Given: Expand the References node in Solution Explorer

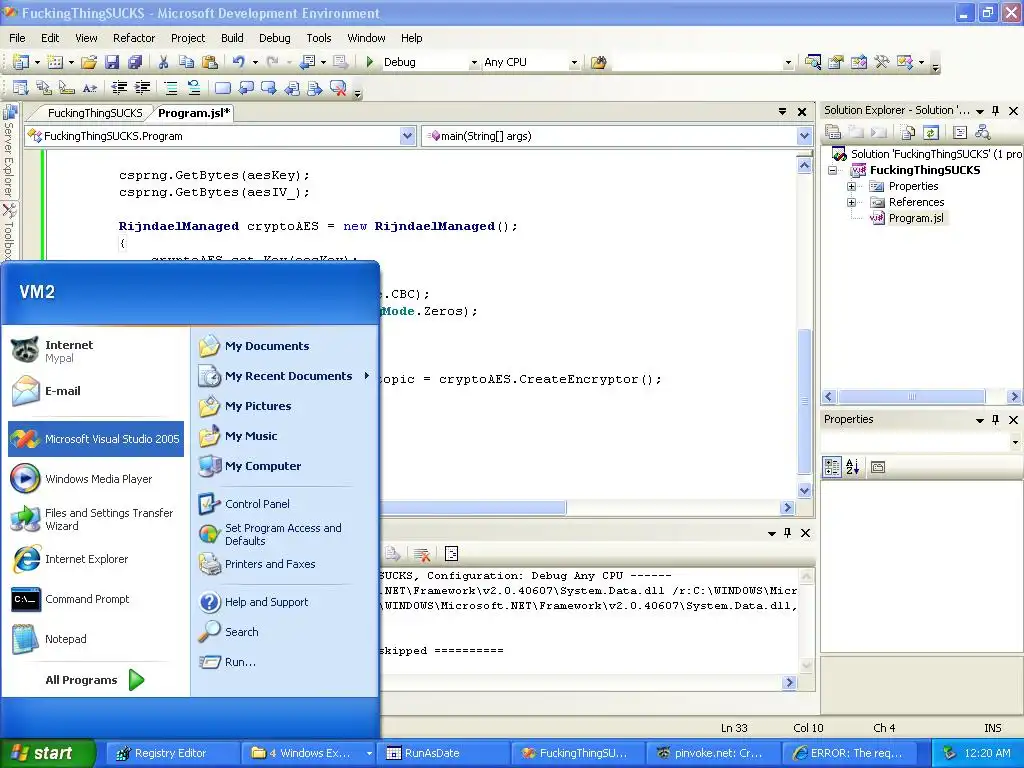Looking at the screenshot, I should coord(851,202).
